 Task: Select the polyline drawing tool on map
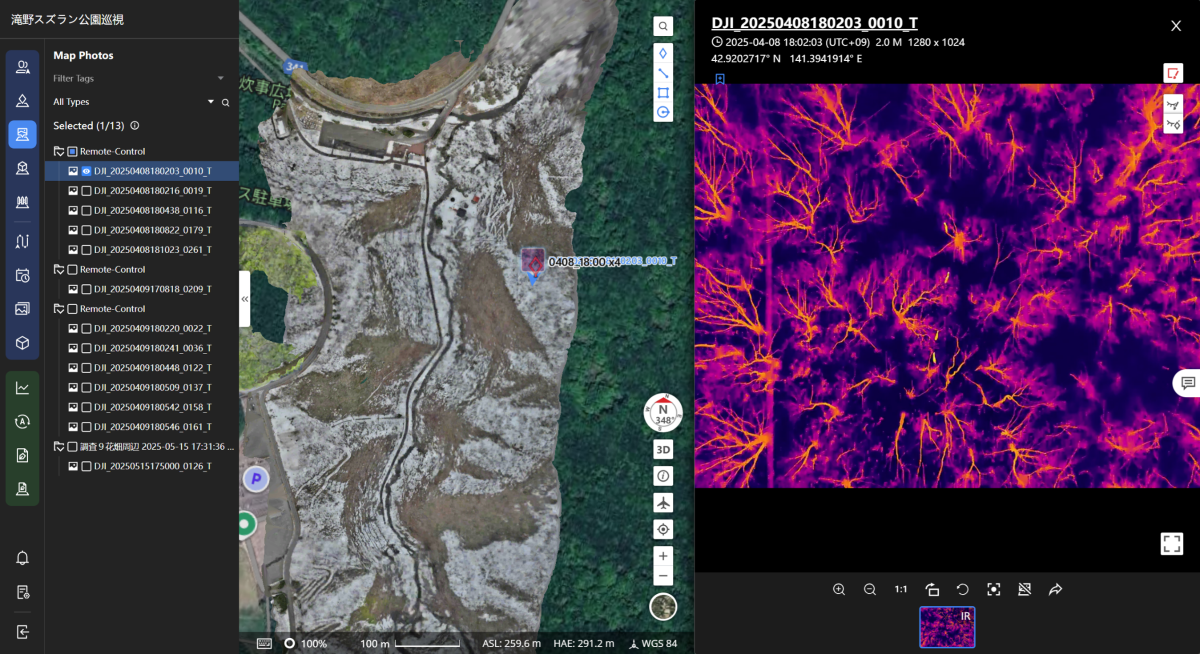[x=663, y=73]
